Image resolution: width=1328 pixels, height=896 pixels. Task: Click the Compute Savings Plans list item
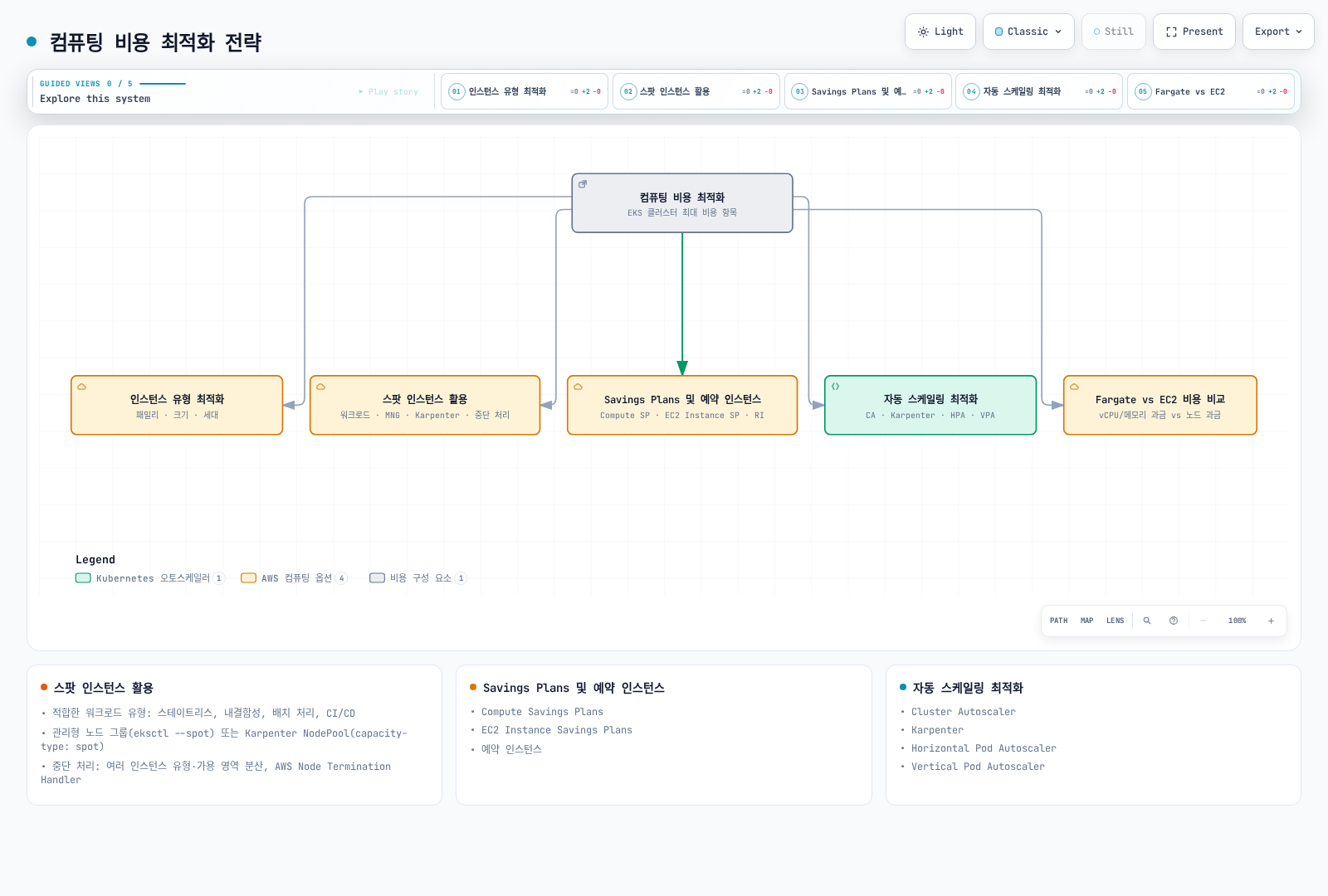click(542, 712)
